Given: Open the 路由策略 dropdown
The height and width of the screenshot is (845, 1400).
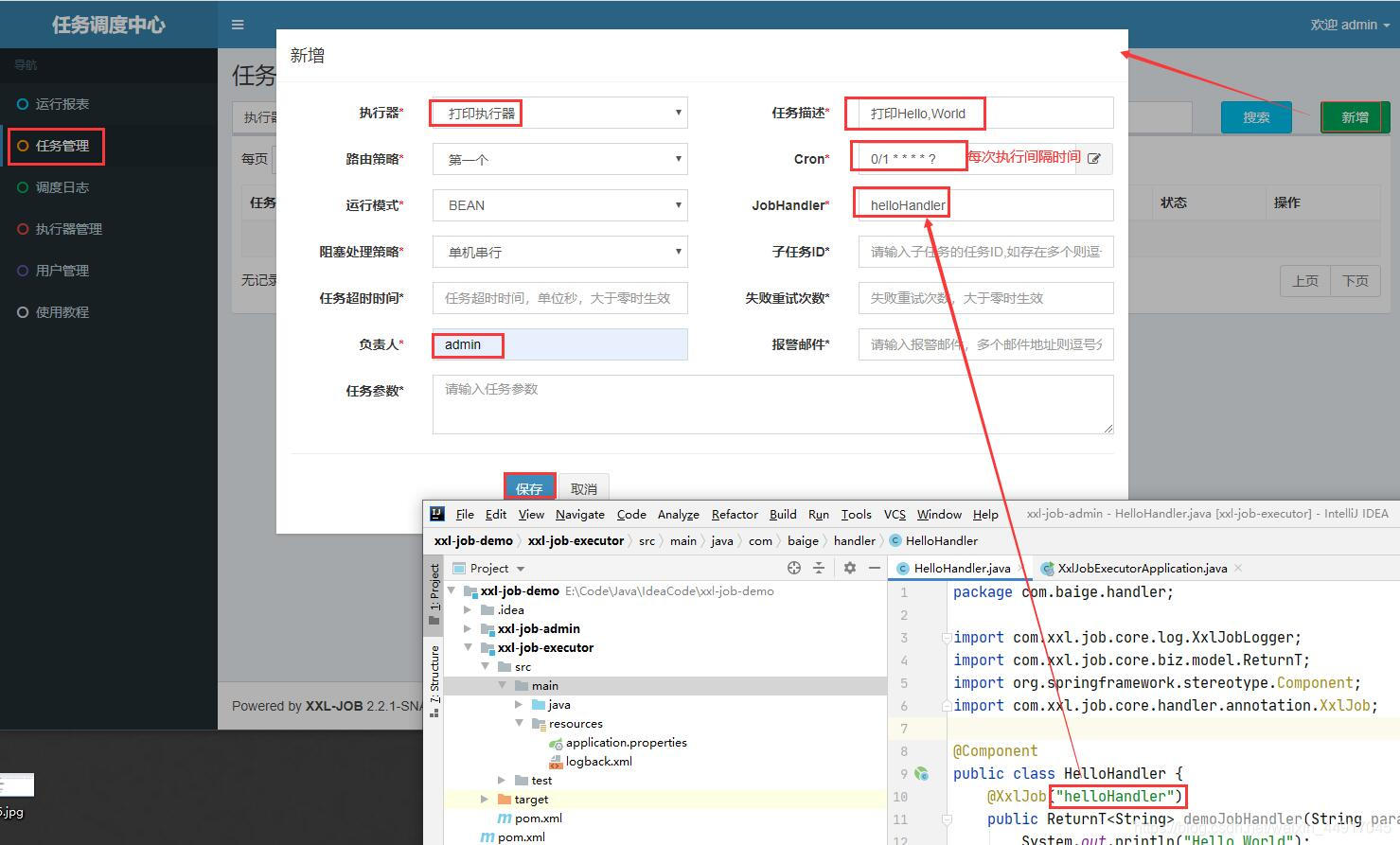Looking at the screenshot, I should (559, 159).
